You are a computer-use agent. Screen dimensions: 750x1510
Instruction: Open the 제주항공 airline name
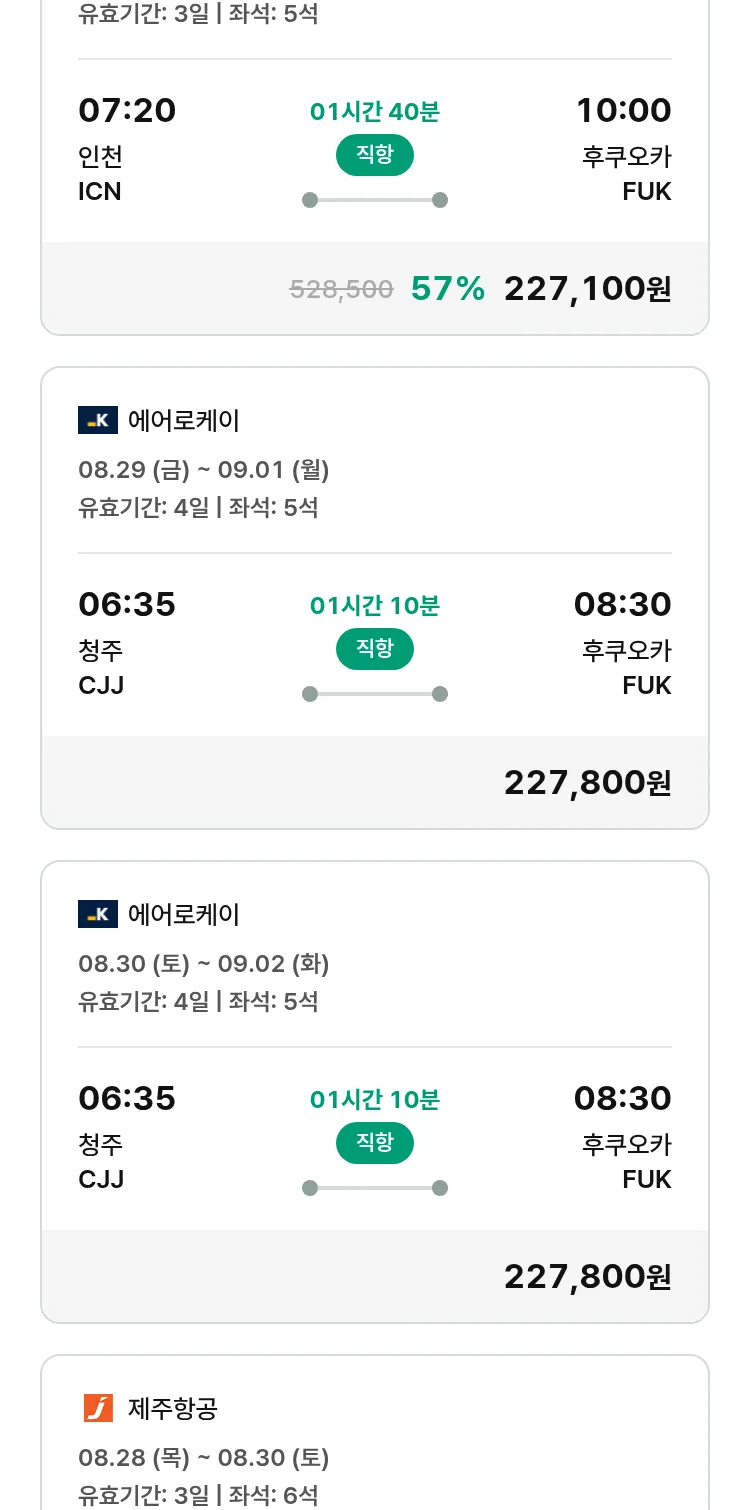click(173, 1408)
